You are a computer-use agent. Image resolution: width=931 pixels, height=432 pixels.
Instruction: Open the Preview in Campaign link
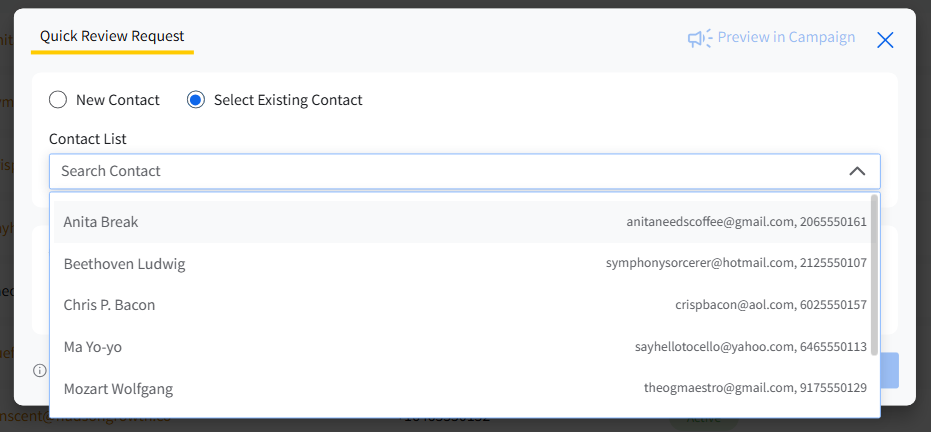[786, 38]
